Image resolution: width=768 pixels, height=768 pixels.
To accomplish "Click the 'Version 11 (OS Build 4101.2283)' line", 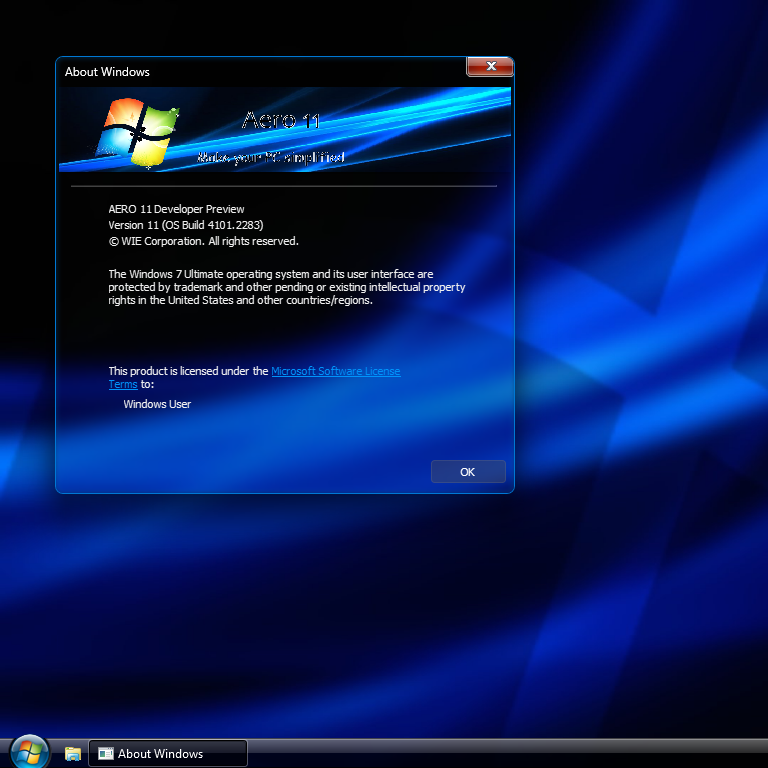I will (186, 225).
